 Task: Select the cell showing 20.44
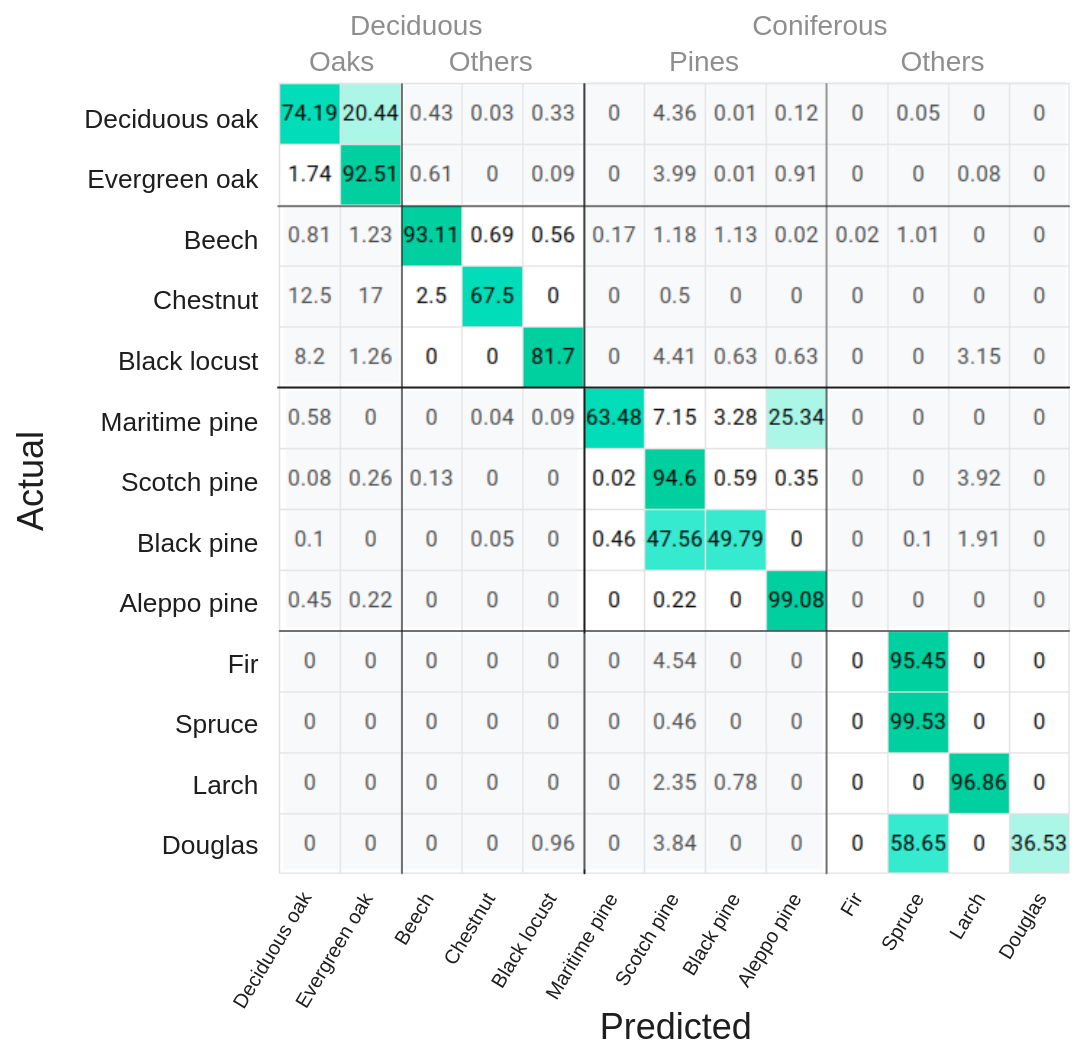pyautogui.click(x=370, y=113)
